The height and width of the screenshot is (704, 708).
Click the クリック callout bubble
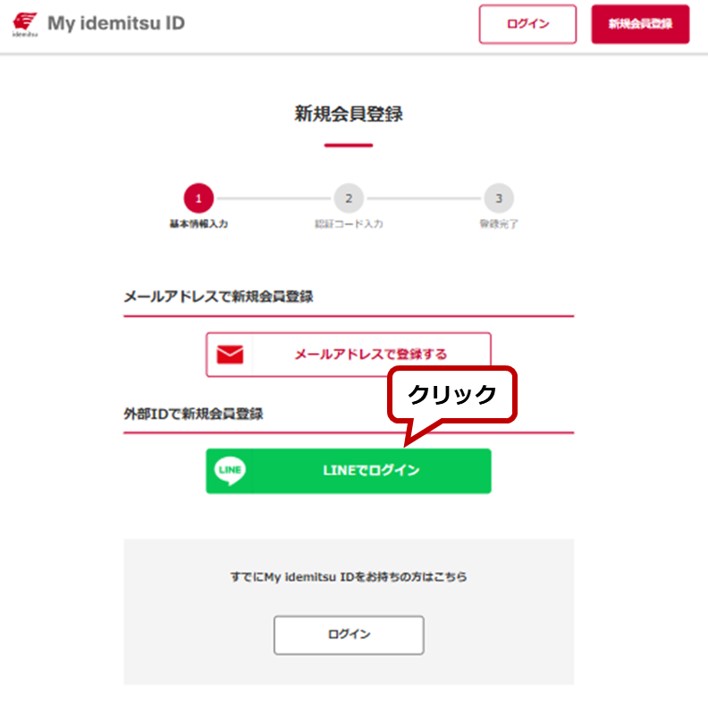452,395
